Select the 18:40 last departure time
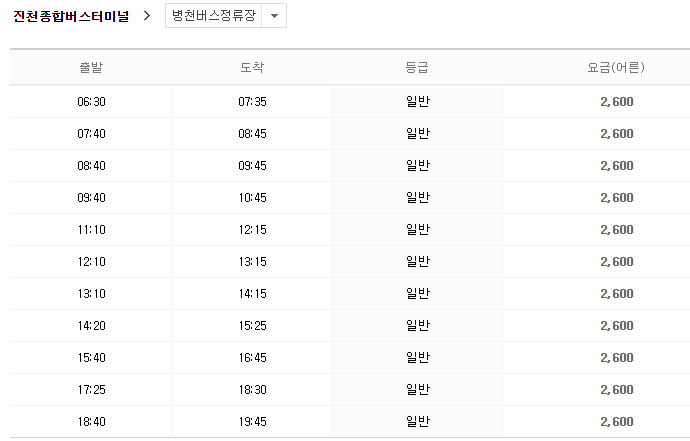This screenshot has height=441, width=690. (91, 421)
